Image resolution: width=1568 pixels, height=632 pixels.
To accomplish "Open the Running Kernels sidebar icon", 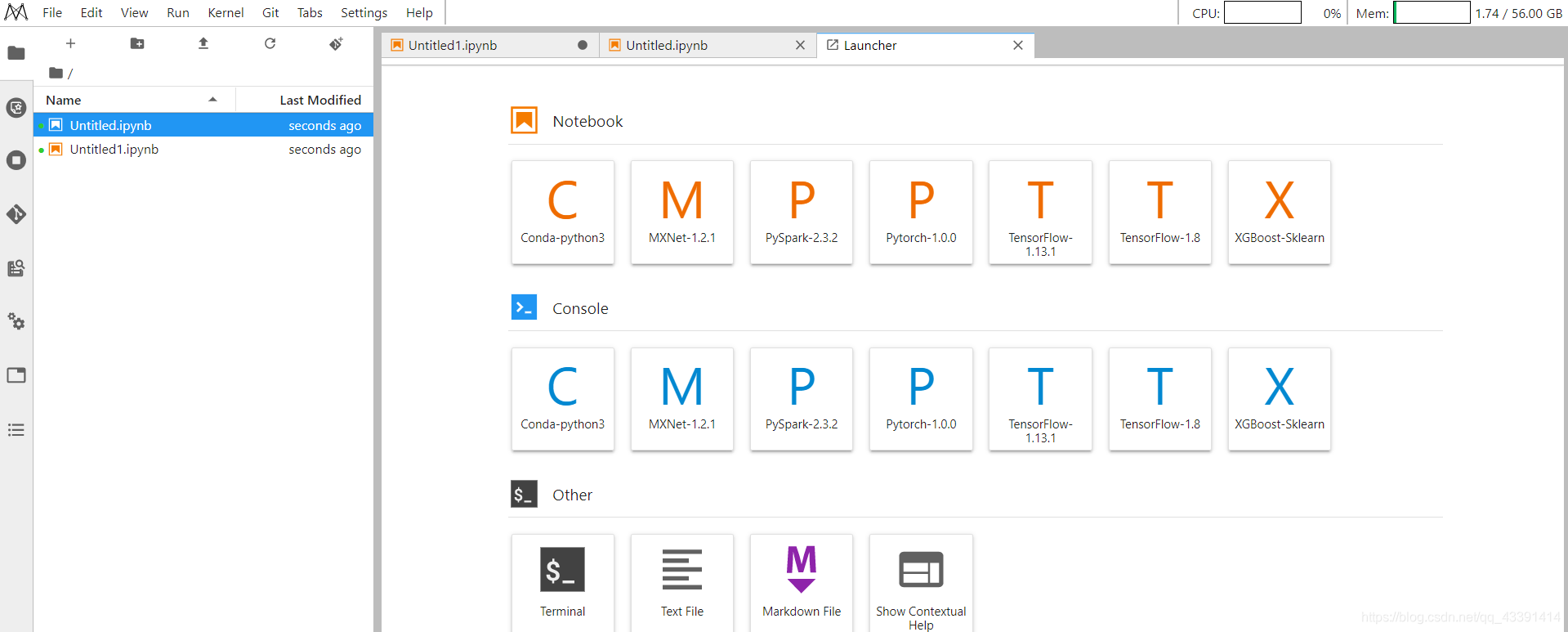I will point(16,107).
